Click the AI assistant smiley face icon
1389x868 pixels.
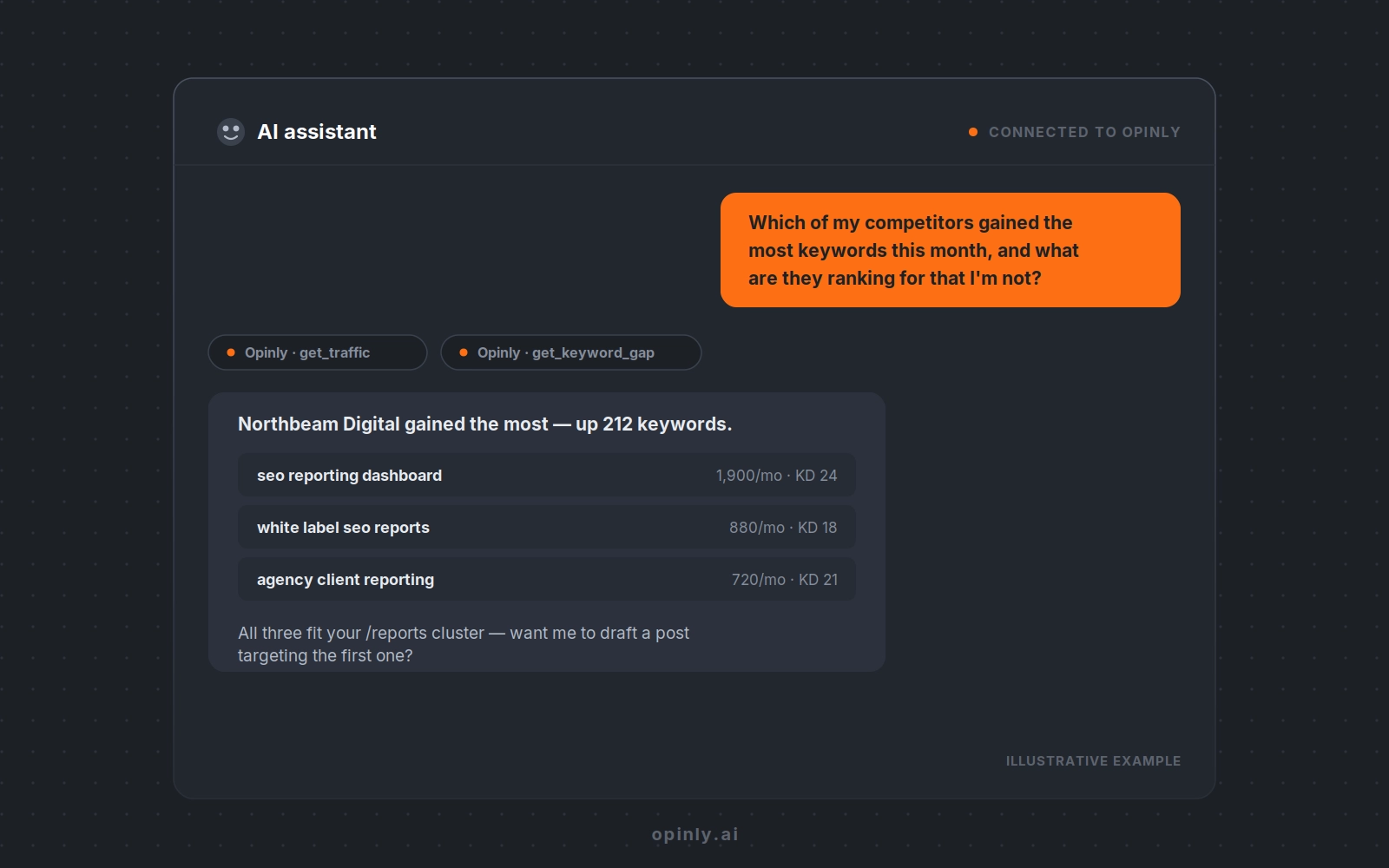[231, 132]
